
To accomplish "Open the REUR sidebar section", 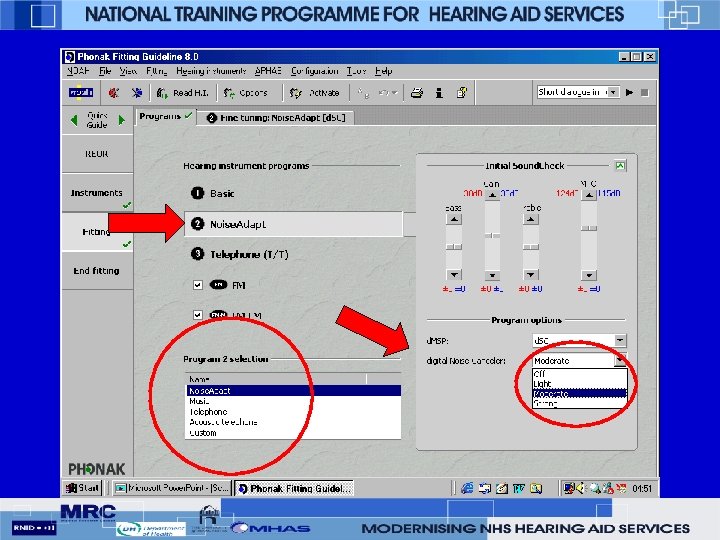I will pos(97,154).
